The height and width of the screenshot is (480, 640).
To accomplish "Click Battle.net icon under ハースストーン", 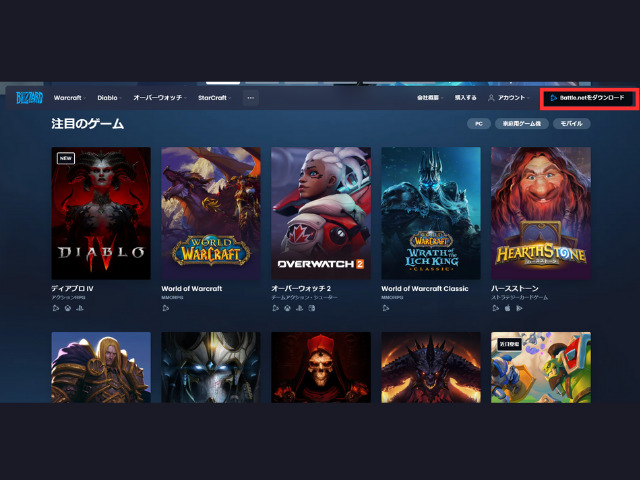I will coord(496,308).
